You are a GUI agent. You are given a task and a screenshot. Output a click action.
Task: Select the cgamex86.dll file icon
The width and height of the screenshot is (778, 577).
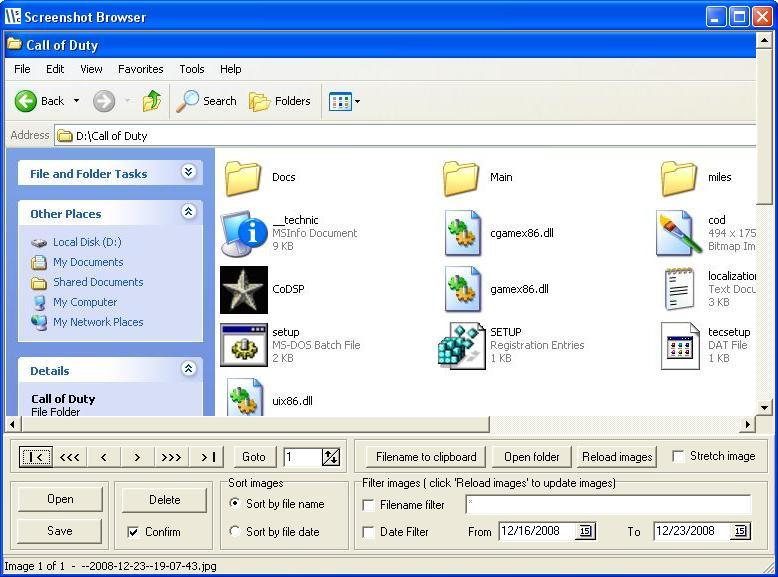(462, 233)
